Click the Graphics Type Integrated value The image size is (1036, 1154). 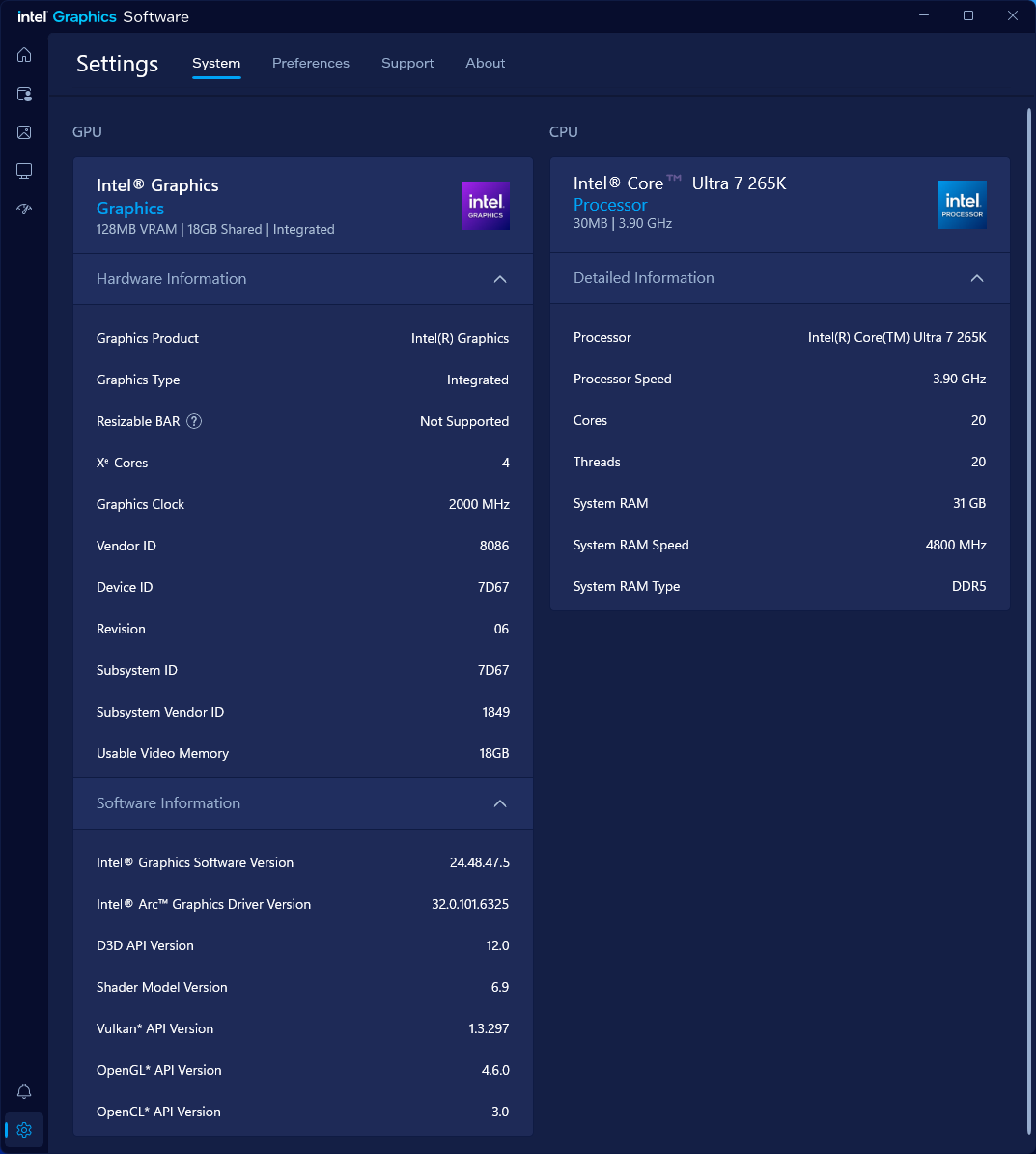point(478,380)
